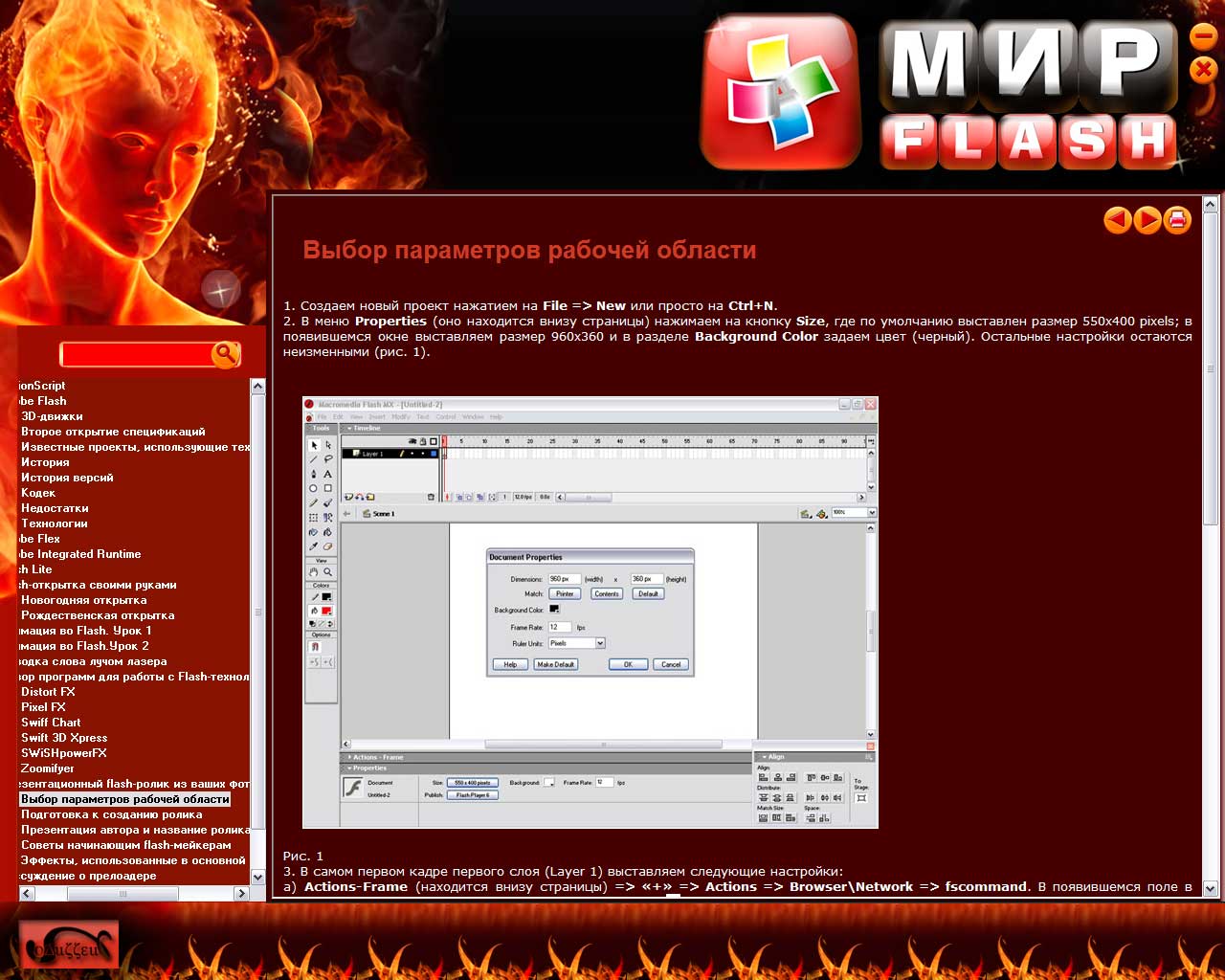
Task: Click the article scrollbar down arrow
Action: 1211,888
